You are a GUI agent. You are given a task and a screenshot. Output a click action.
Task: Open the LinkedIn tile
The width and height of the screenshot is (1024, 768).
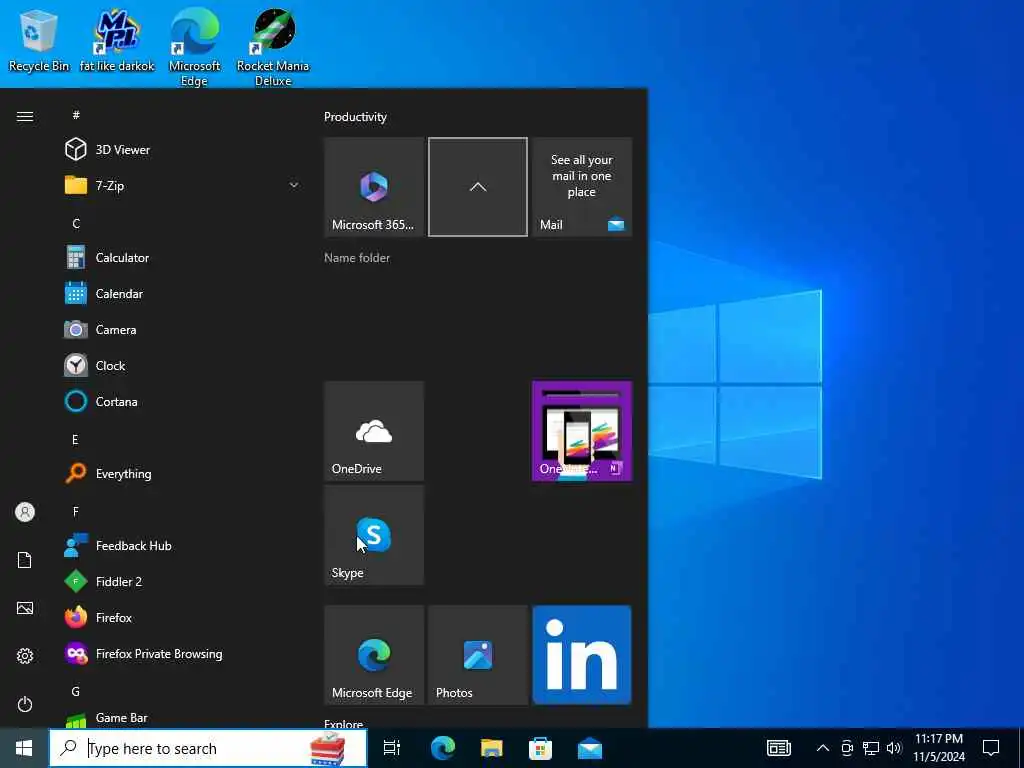[582, 655]
